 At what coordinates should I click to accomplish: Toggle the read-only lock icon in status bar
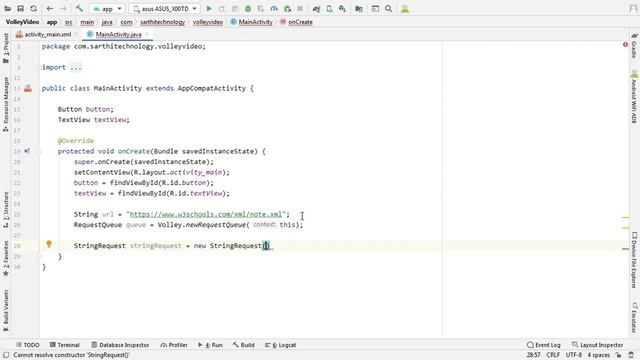(619, 355)
